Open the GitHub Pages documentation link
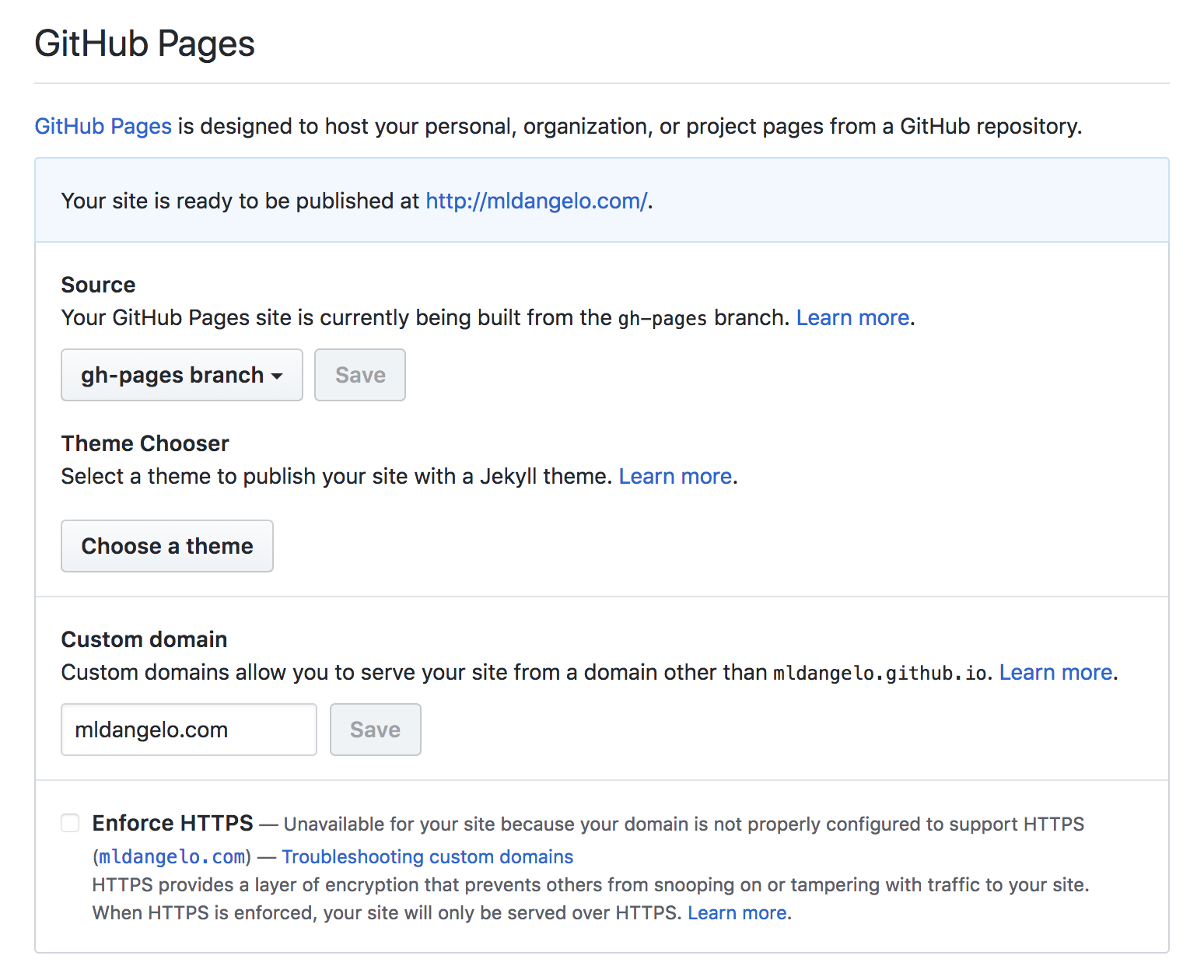Screen dimensions: 1204x980 tap(102, 126)
